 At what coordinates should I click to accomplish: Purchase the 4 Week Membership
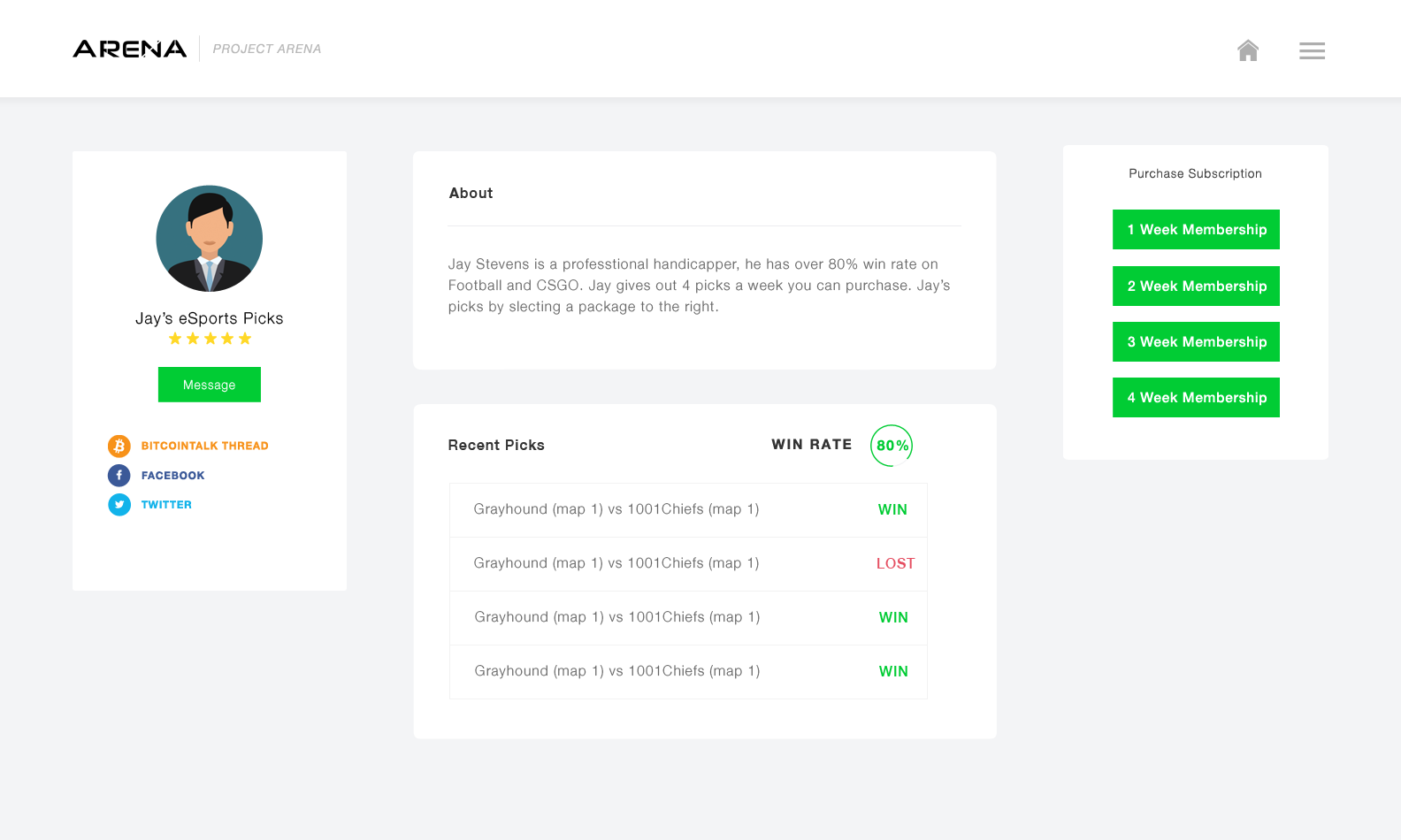(x=1196, y=398)
